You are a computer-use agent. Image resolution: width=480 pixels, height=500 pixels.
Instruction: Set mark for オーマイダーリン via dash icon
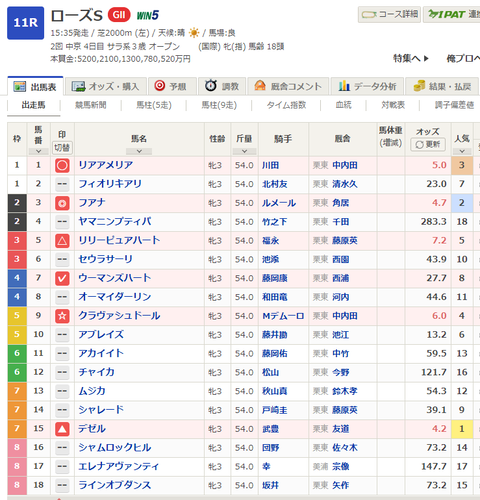pyautogui.click(x=62, y=297)
